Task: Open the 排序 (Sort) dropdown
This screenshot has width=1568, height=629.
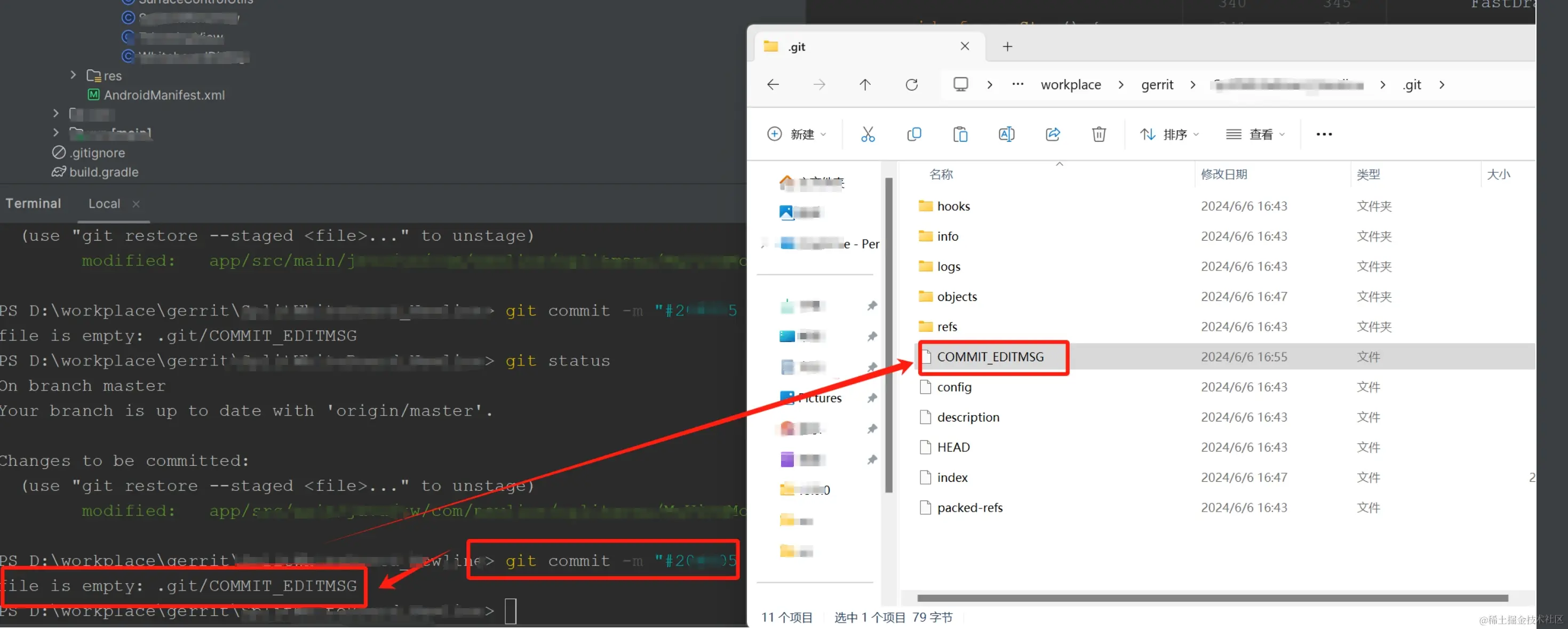Action: pos(1169,134)
